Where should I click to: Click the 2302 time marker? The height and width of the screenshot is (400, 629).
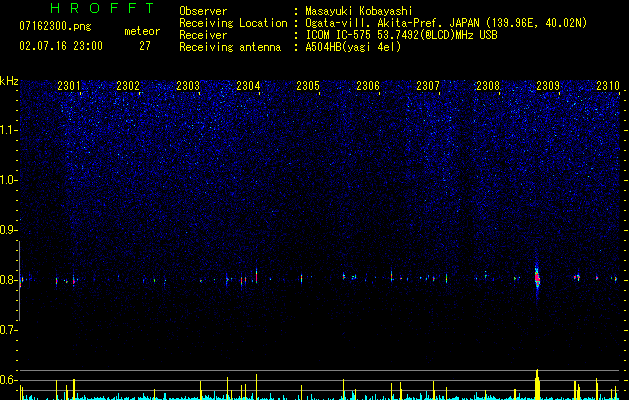point(128,86)
